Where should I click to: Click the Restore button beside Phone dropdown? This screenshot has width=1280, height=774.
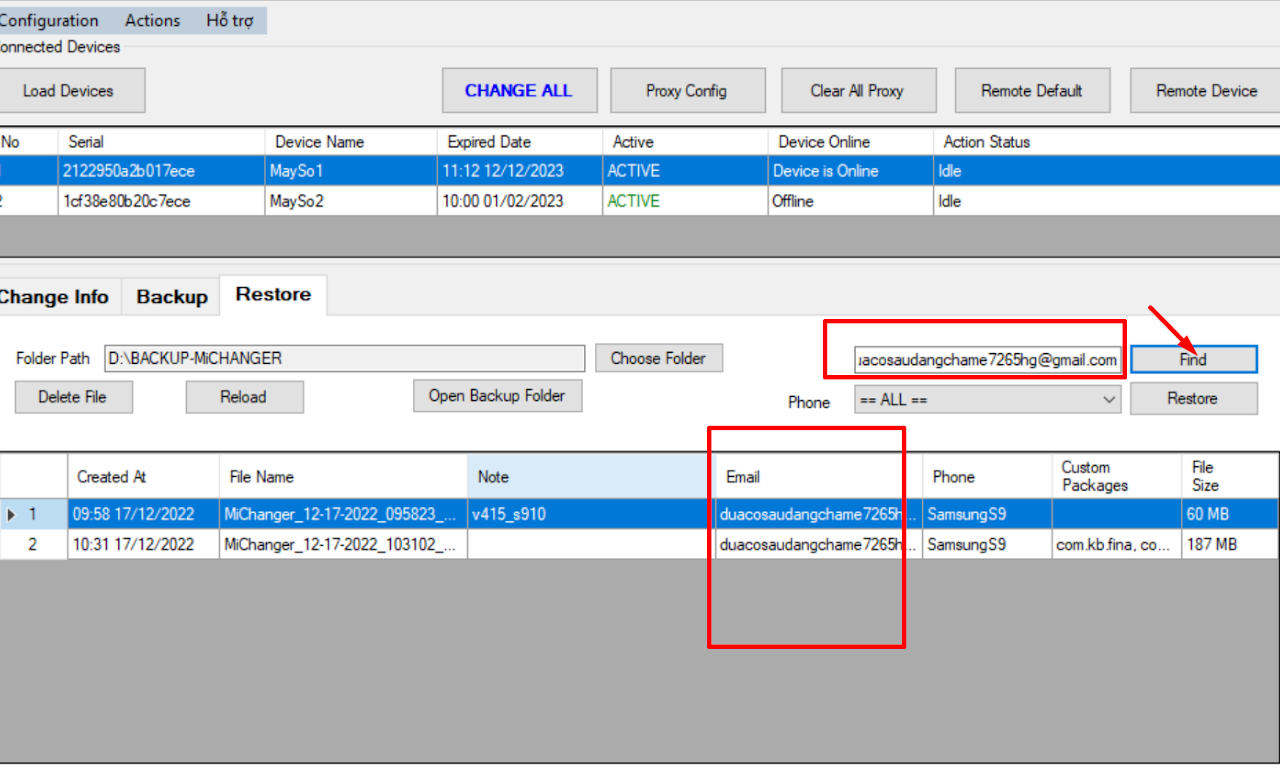coord(1193,399)
